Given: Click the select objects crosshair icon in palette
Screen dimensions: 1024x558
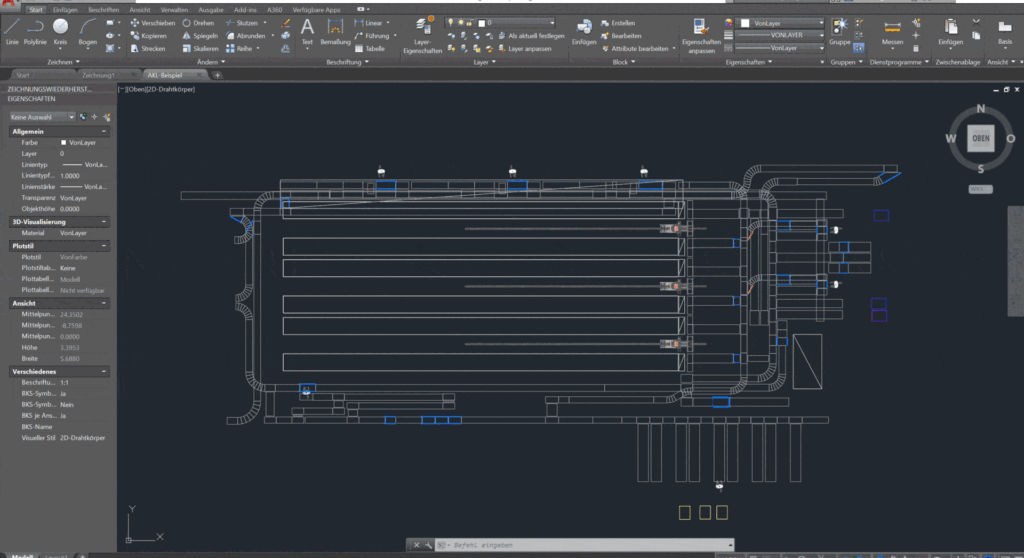Looking at the screenshot, I should point(95,117).
